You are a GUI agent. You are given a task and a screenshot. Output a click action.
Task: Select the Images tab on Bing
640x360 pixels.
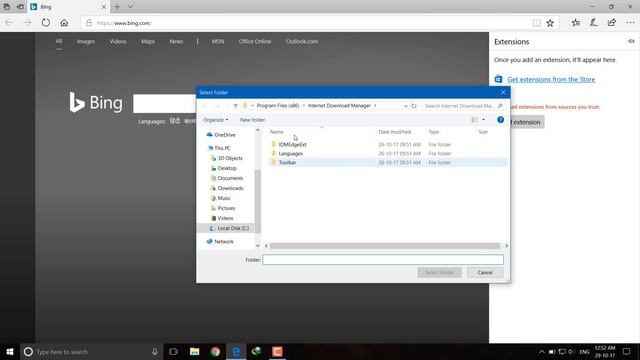[86, 41]
